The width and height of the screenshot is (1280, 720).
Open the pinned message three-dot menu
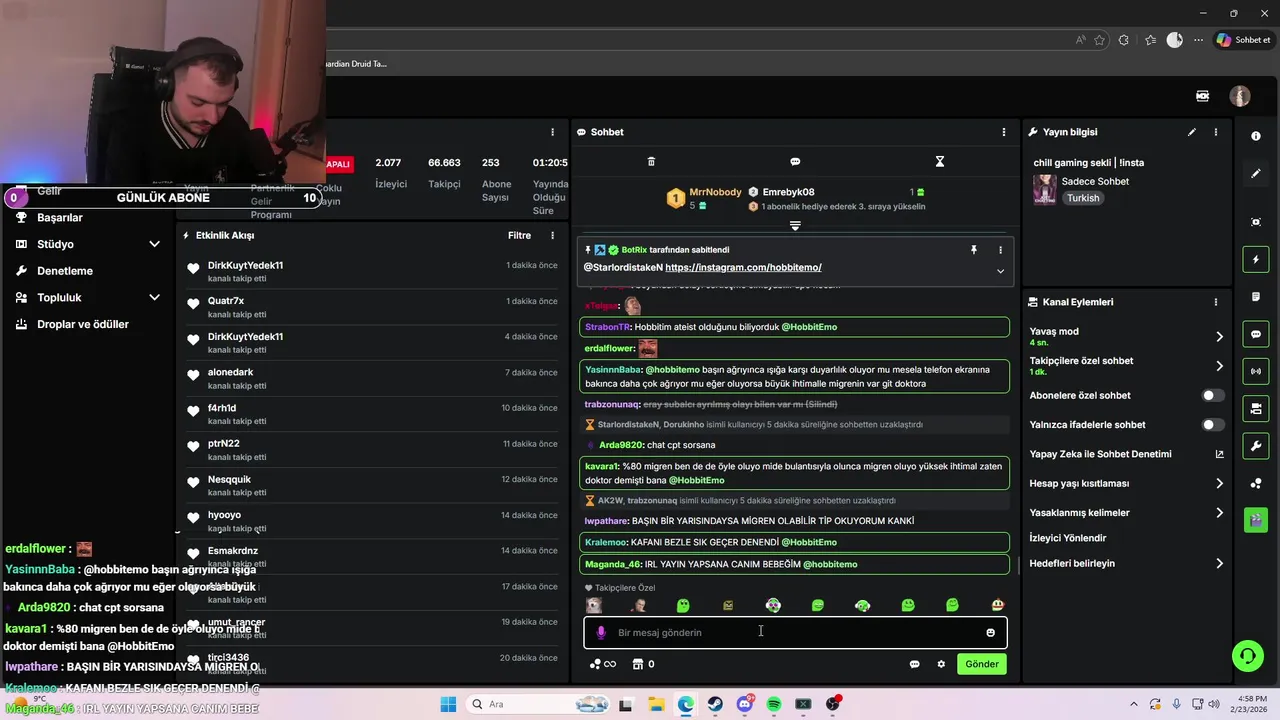1000,250
